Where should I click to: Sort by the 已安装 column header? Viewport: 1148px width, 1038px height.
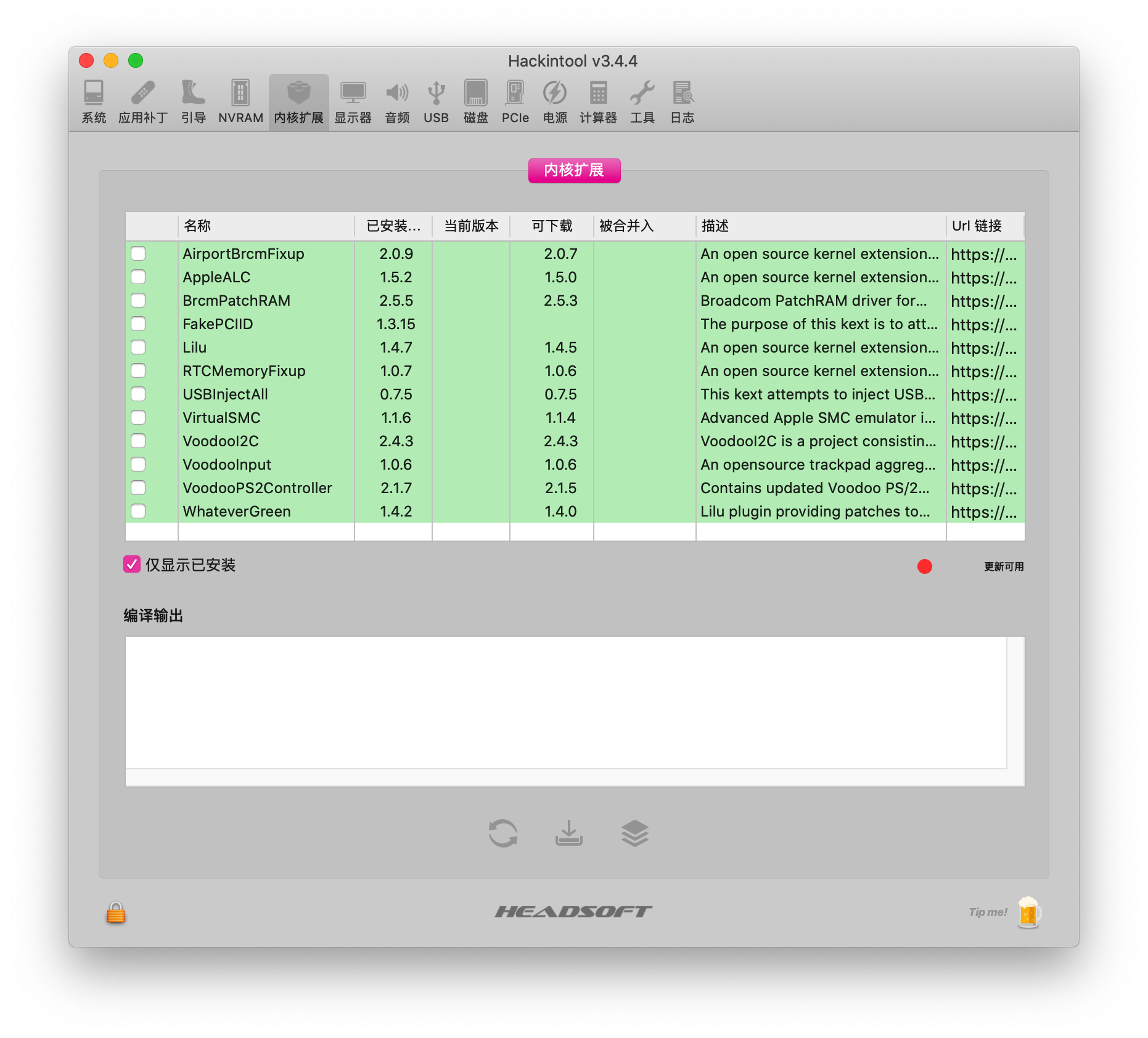click(393, 226)
